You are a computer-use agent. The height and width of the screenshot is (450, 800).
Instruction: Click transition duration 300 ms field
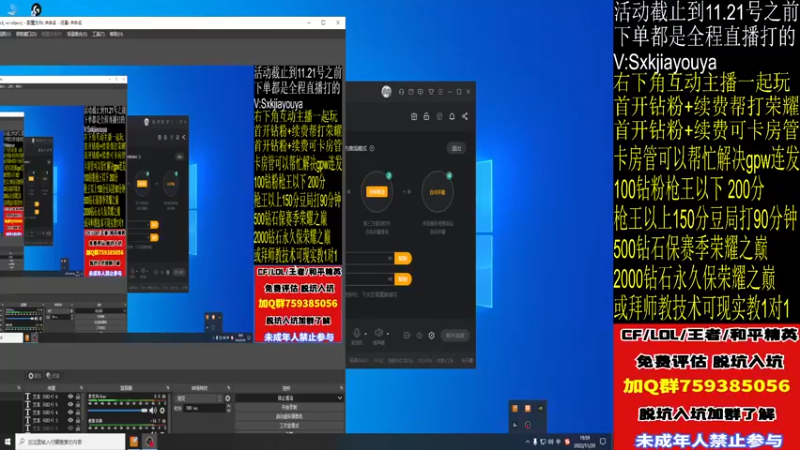pos(205,408)
